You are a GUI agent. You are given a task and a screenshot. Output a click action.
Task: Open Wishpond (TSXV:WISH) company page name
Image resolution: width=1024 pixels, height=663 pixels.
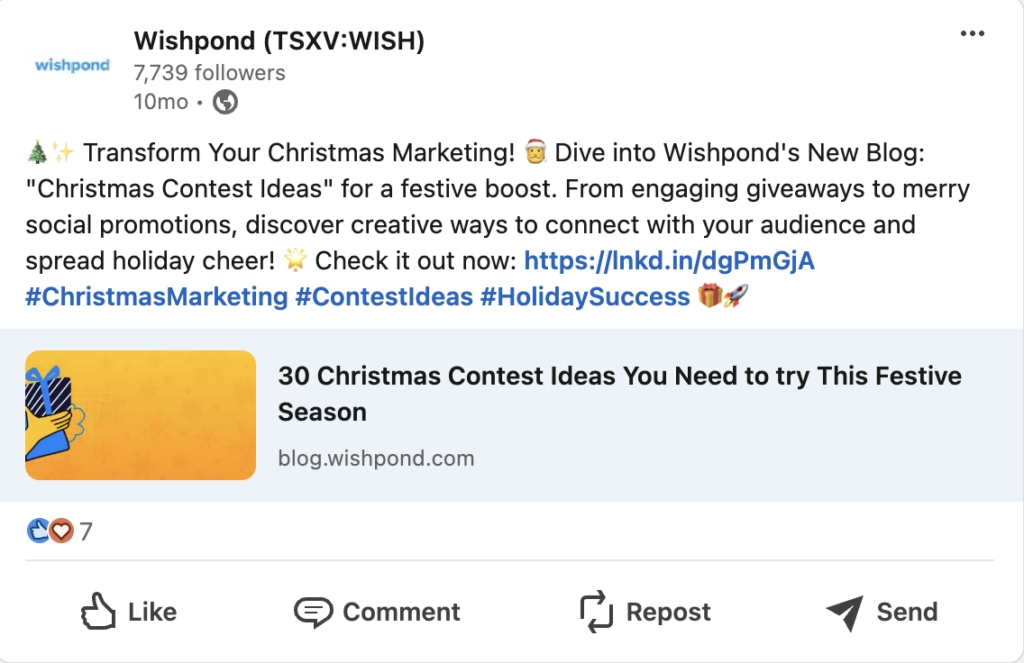(279, 41)
